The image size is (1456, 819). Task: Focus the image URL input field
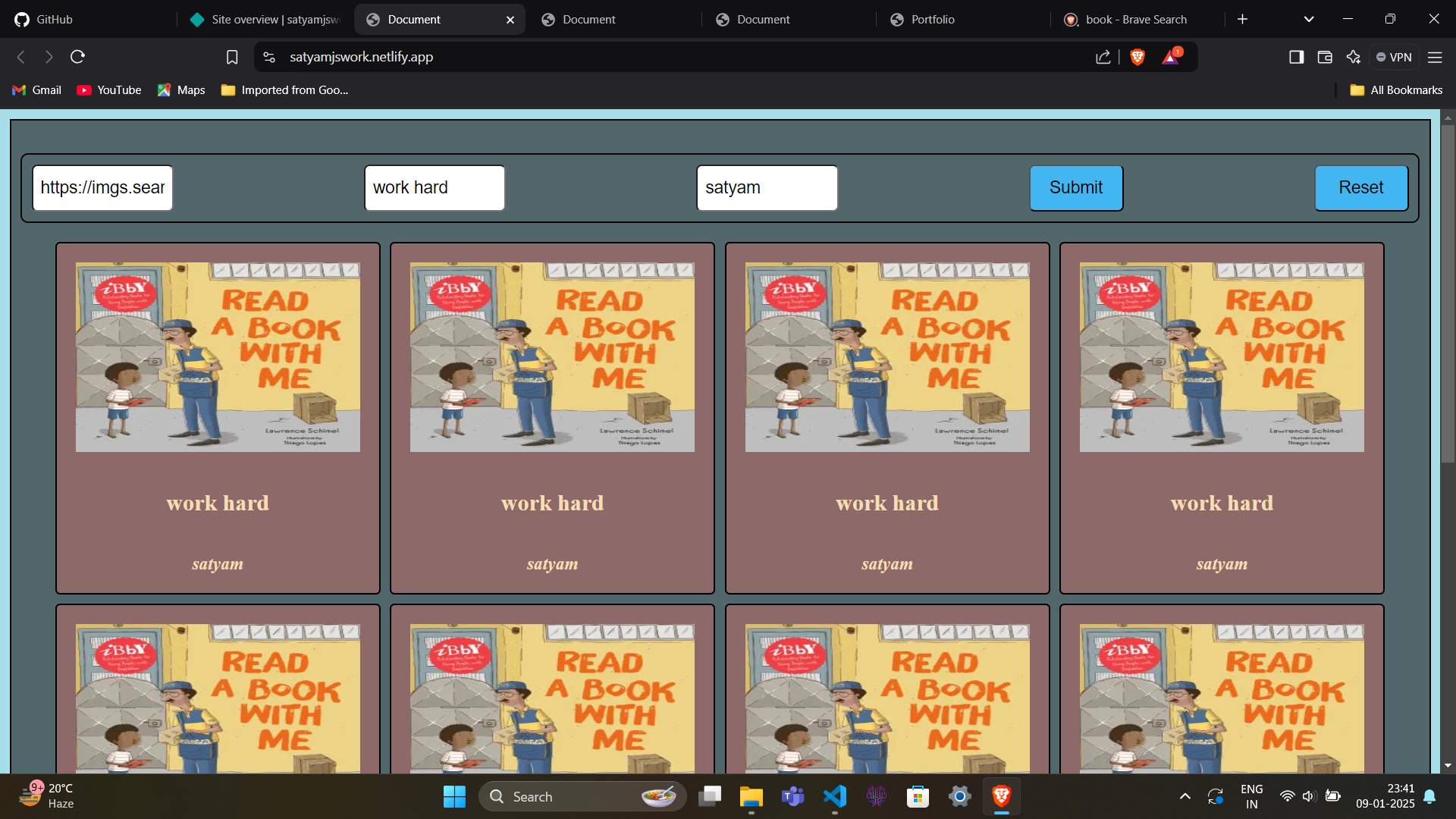(102, 188)
